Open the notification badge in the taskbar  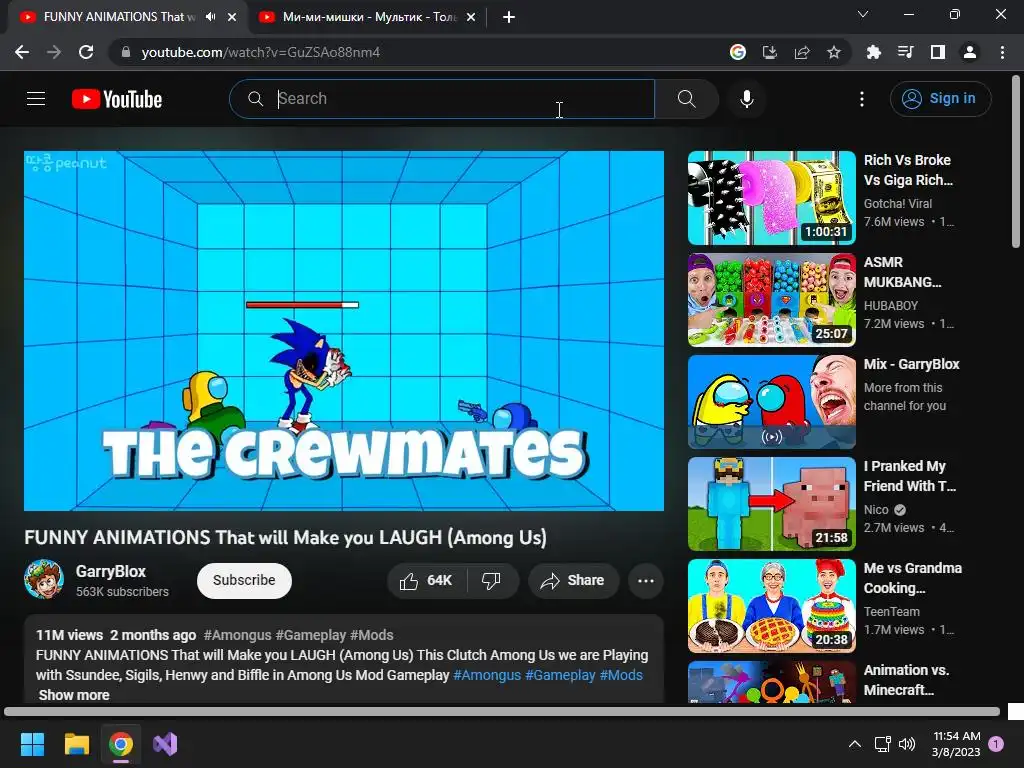coord(996,744)
